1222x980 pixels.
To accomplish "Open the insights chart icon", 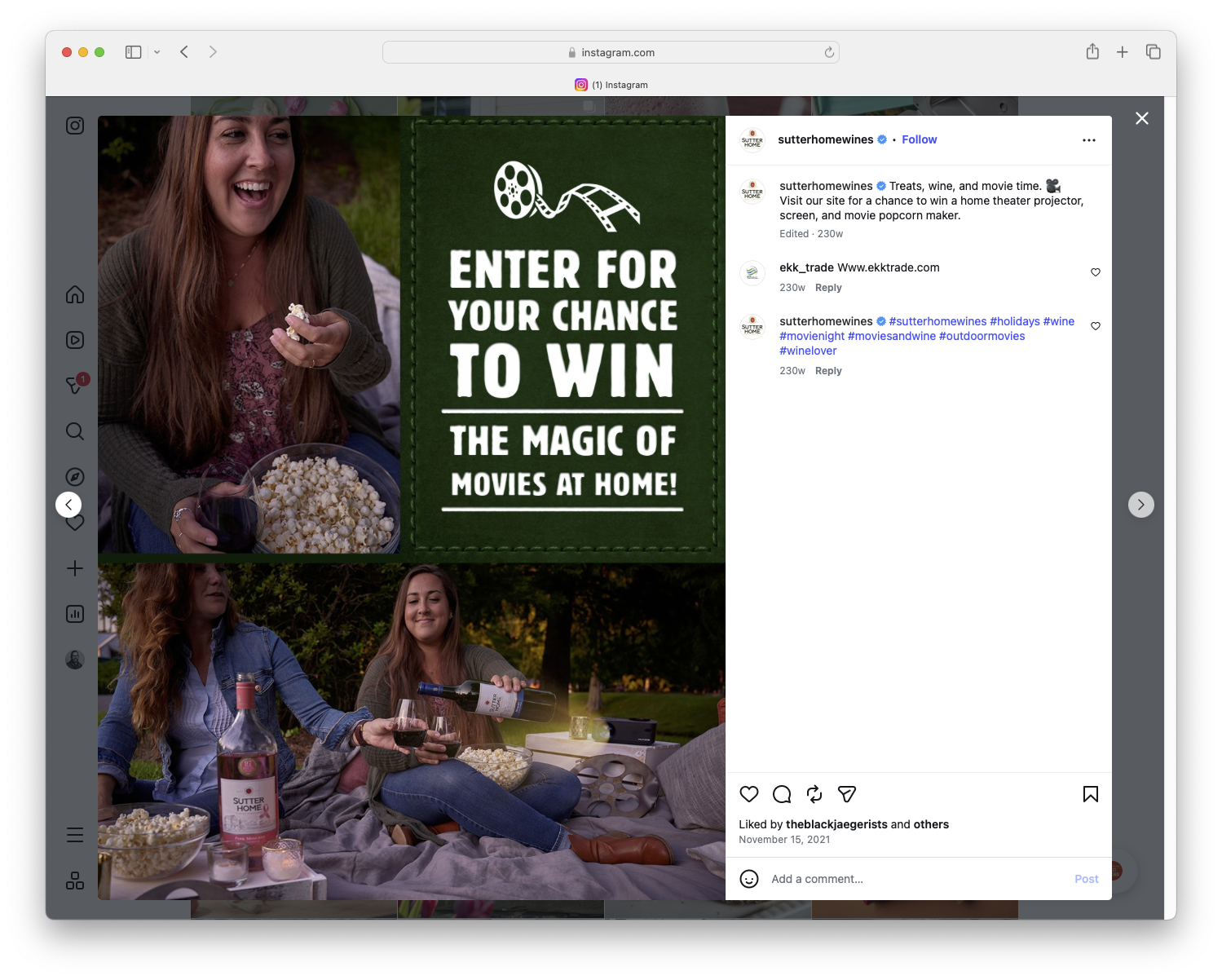I will click(x=74, y=614).
